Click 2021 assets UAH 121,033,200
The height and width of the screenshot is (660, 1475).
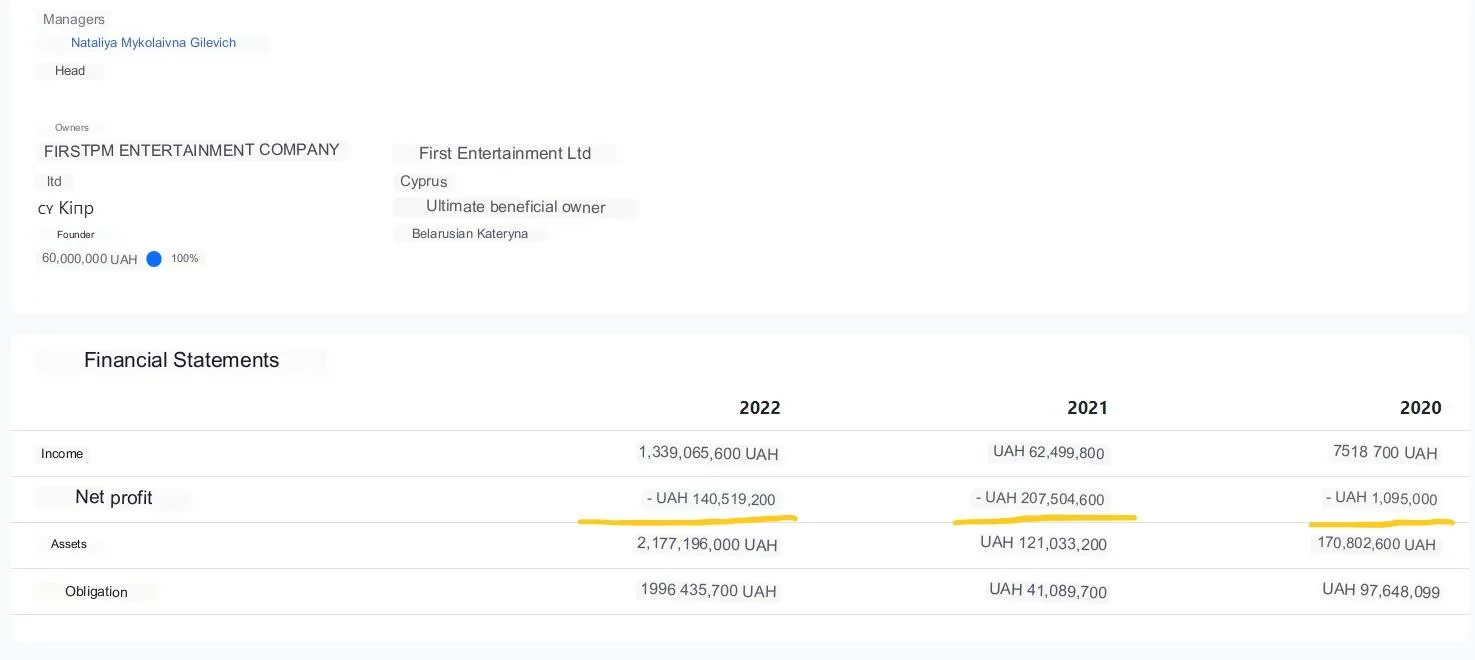click(x=1043, y=543)
